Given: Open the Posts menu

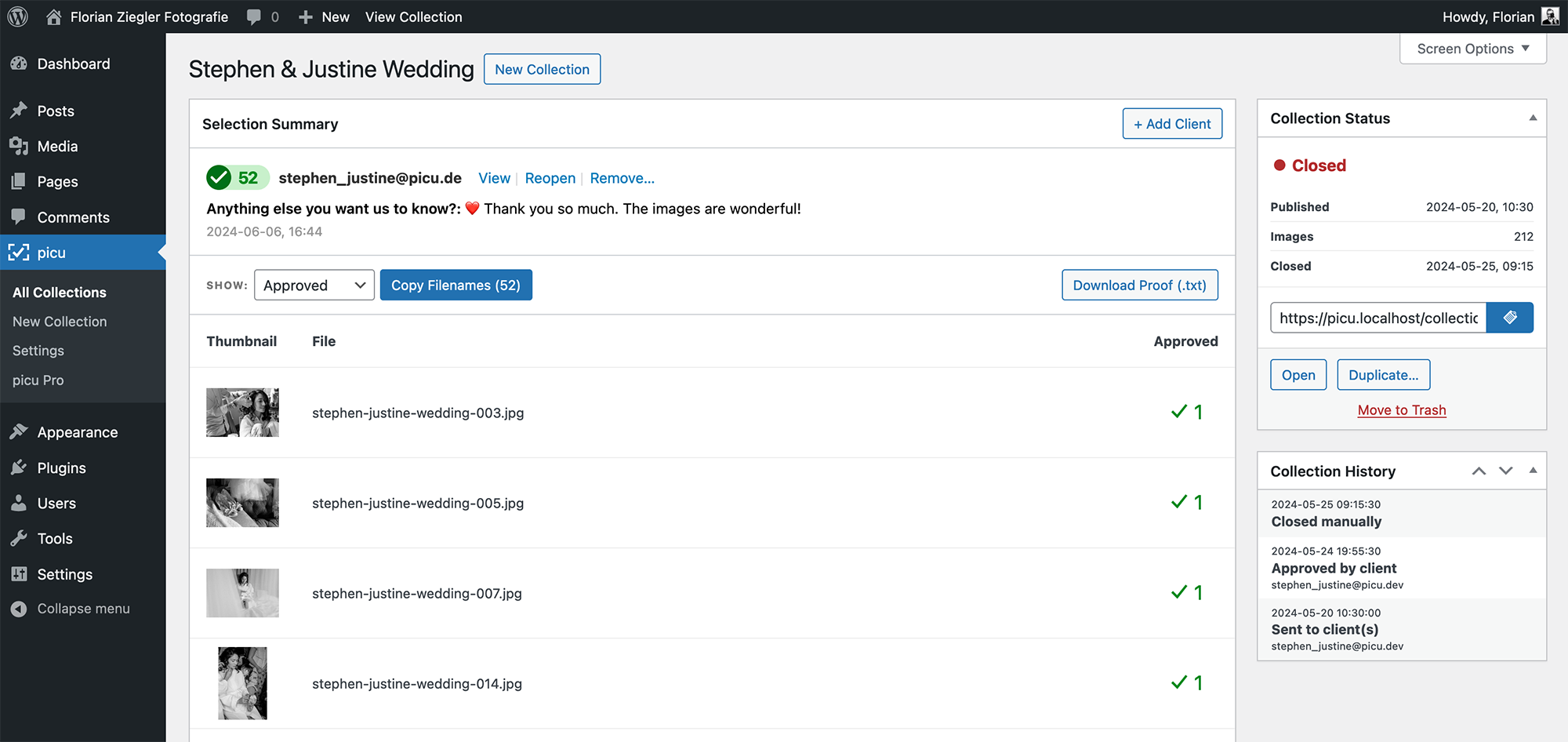Looking at the screenshot, I should 56,111.
